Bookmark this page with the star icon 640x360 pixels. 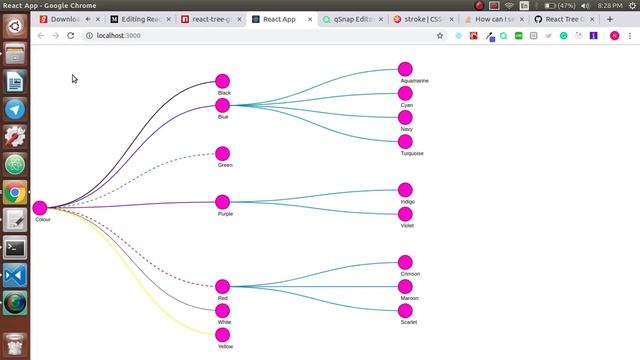[440, 36]
